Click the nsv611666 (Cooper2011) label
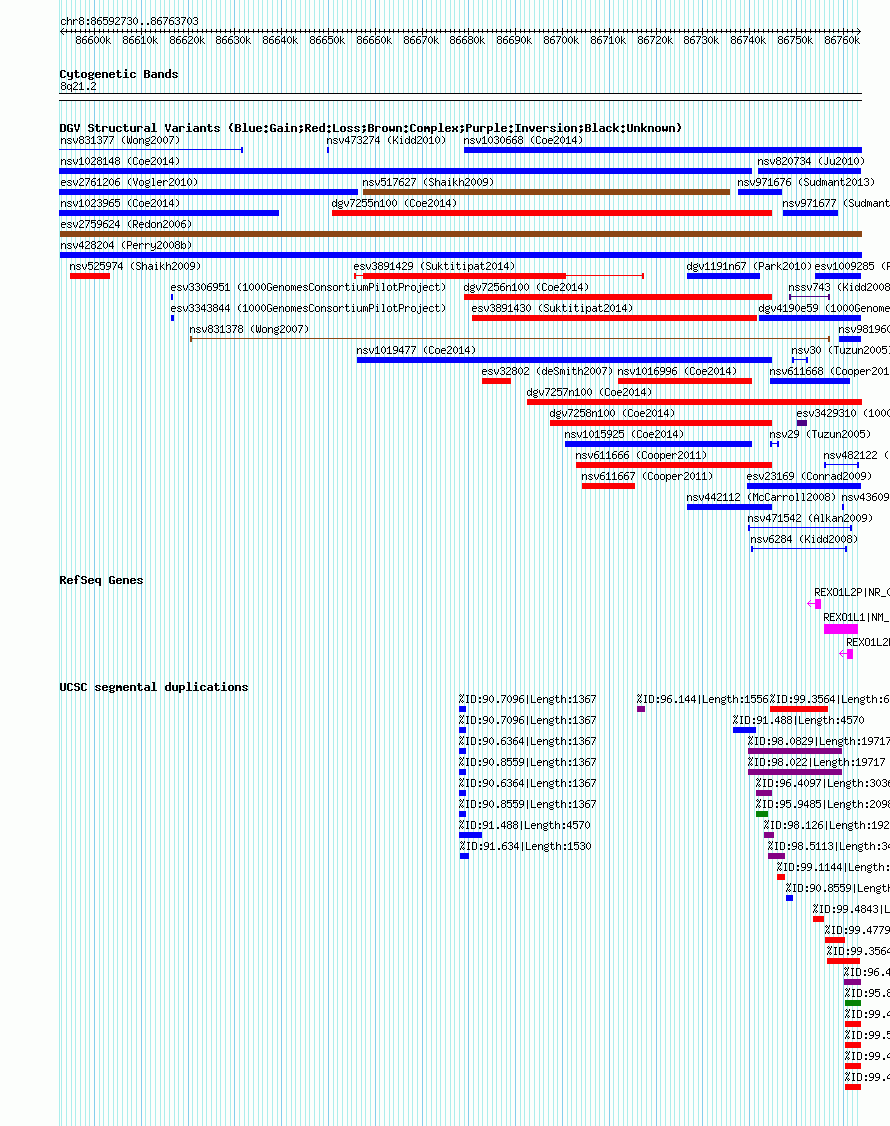Screen dimensions: 890x1126 (x=641, y=455)
